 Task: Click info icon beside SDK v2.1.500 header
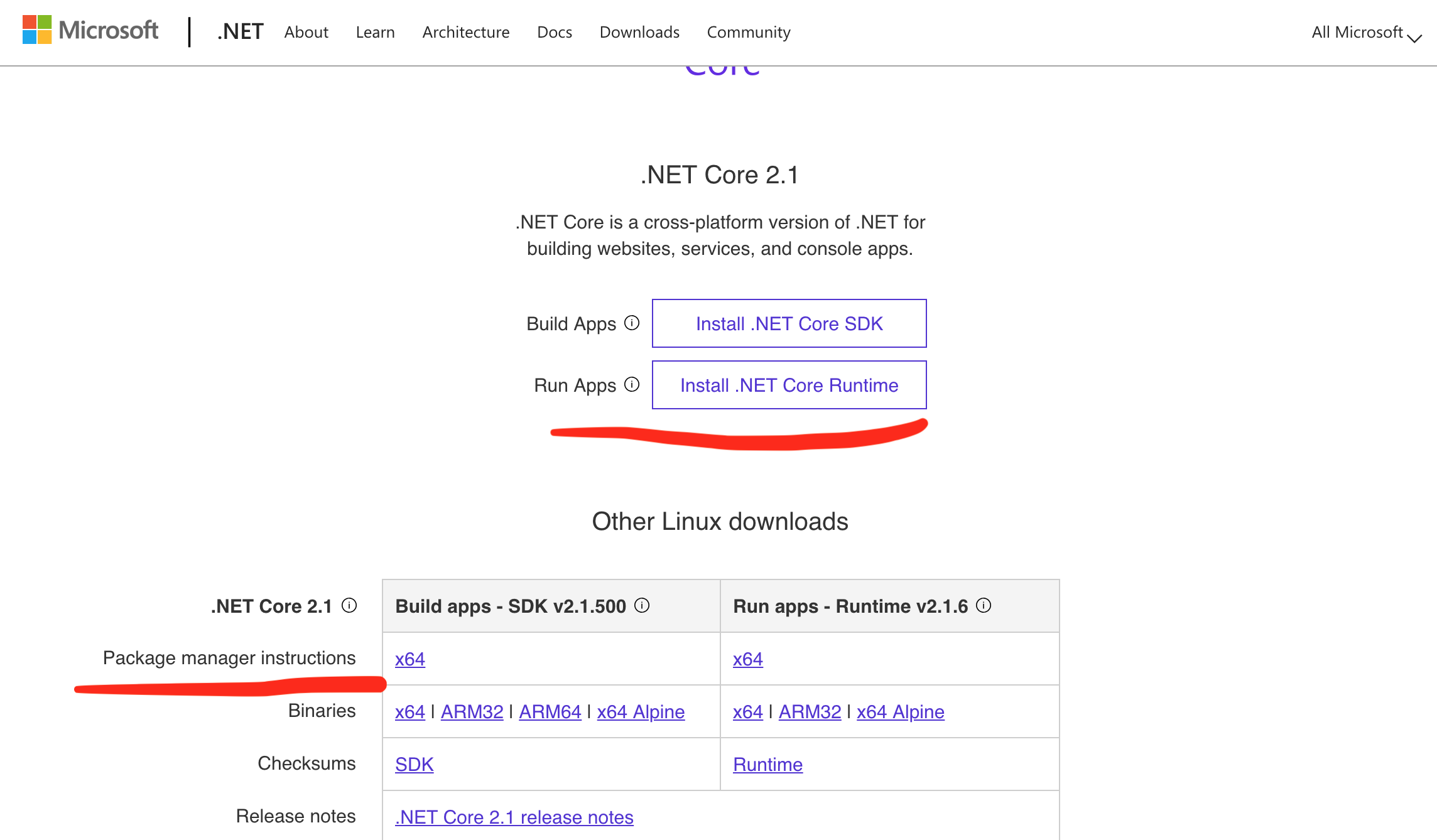click(642, 605)
